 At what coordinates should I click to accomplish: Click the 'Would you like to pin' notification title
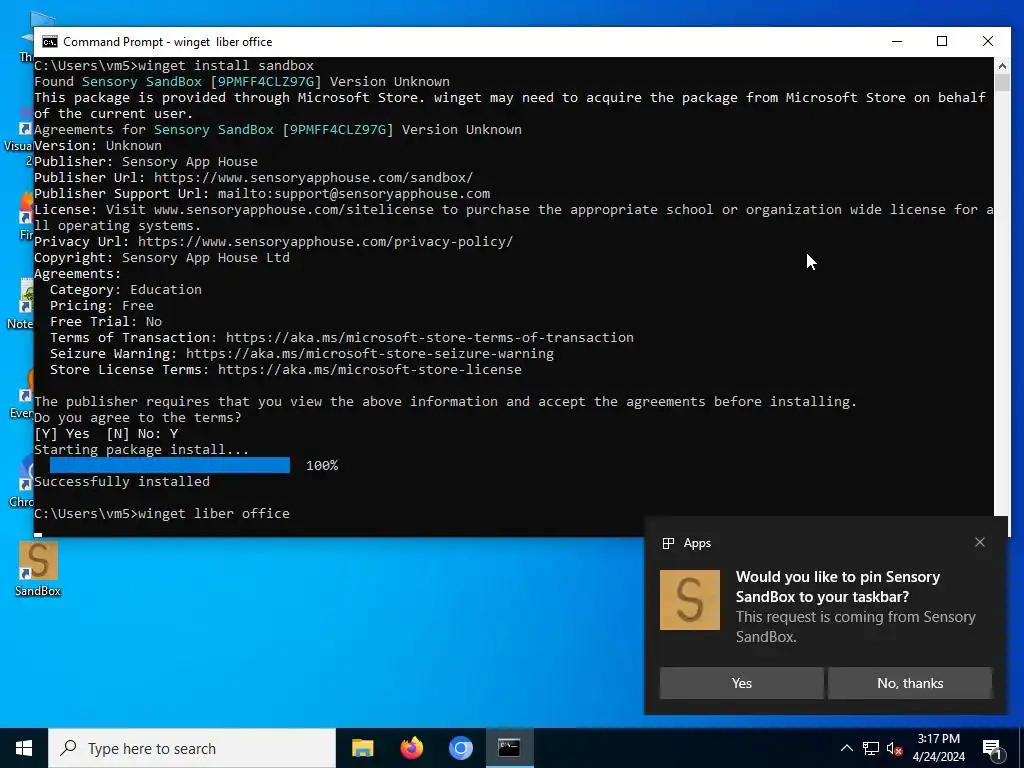pyautogui.click(x=838, y=586)
